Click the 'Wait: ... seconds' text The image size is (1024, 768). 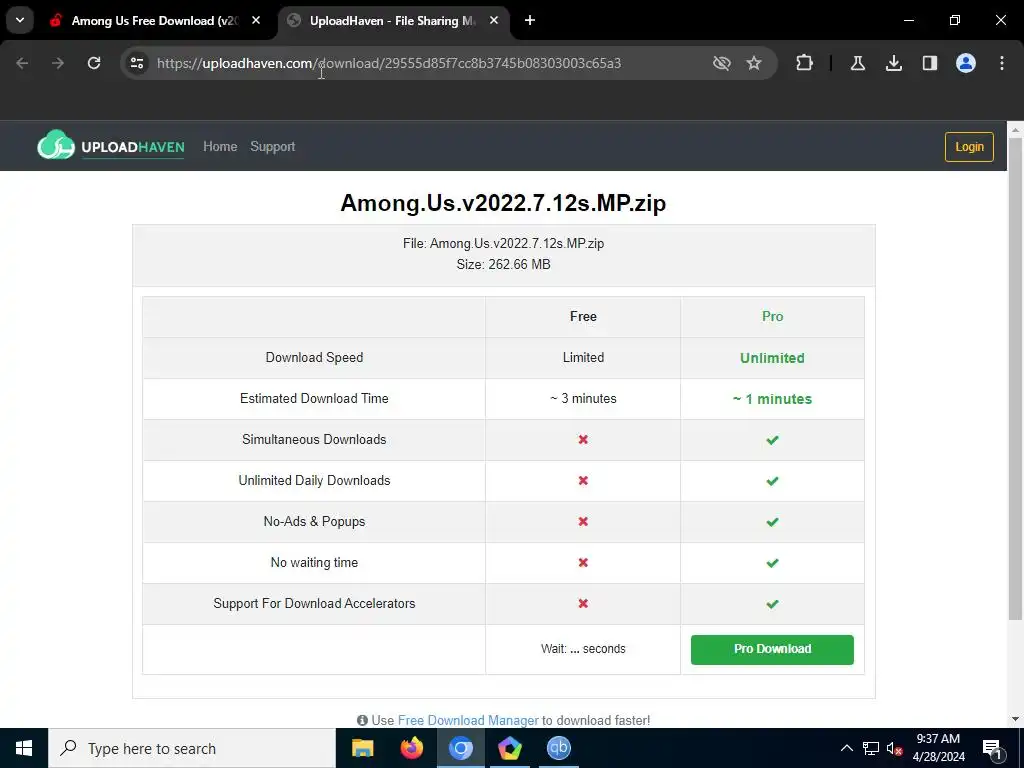[x=583, y=649]
